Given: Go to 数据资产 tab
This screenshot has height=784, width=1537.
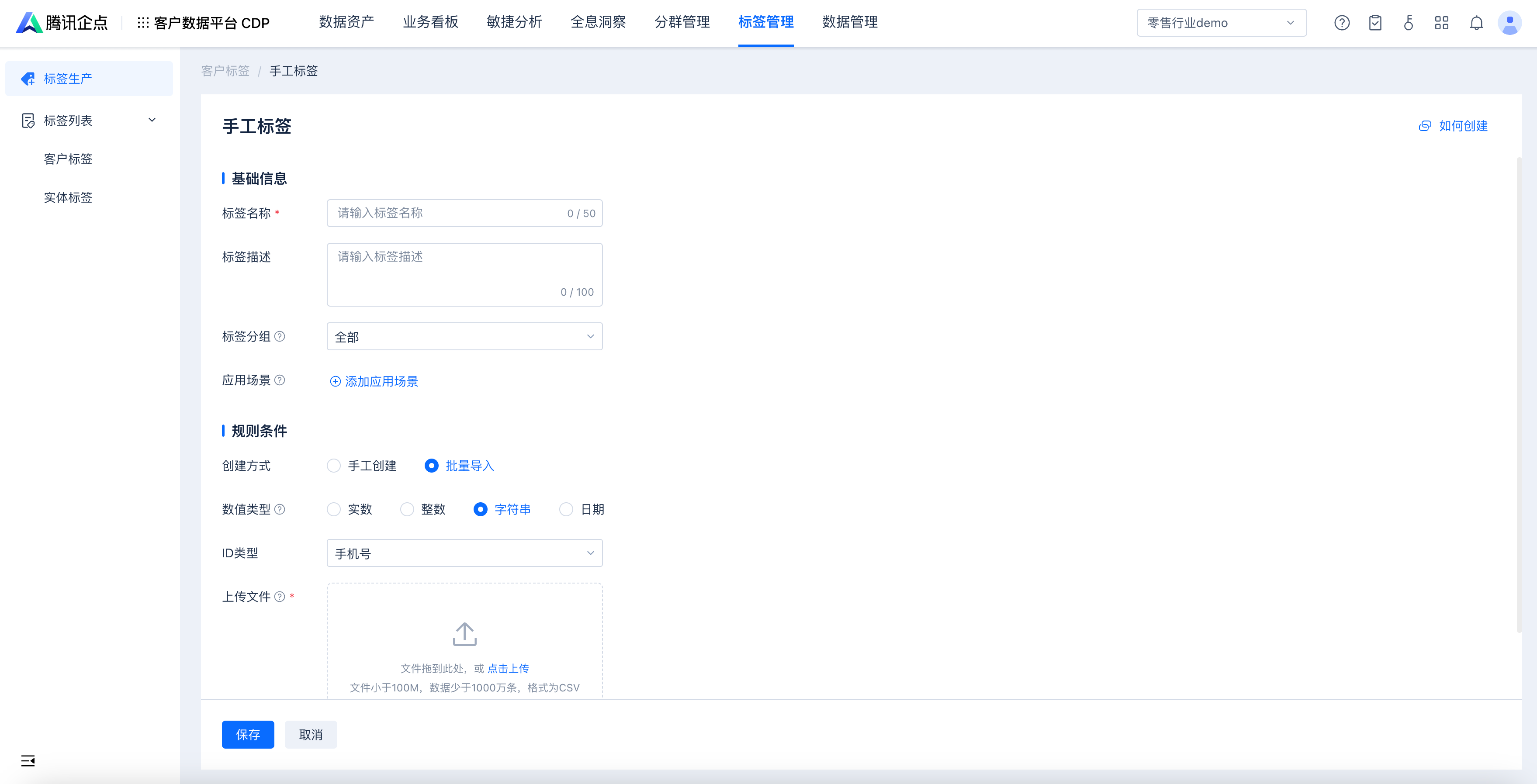Looking at the screenshot, I should [x=346, y=22].
